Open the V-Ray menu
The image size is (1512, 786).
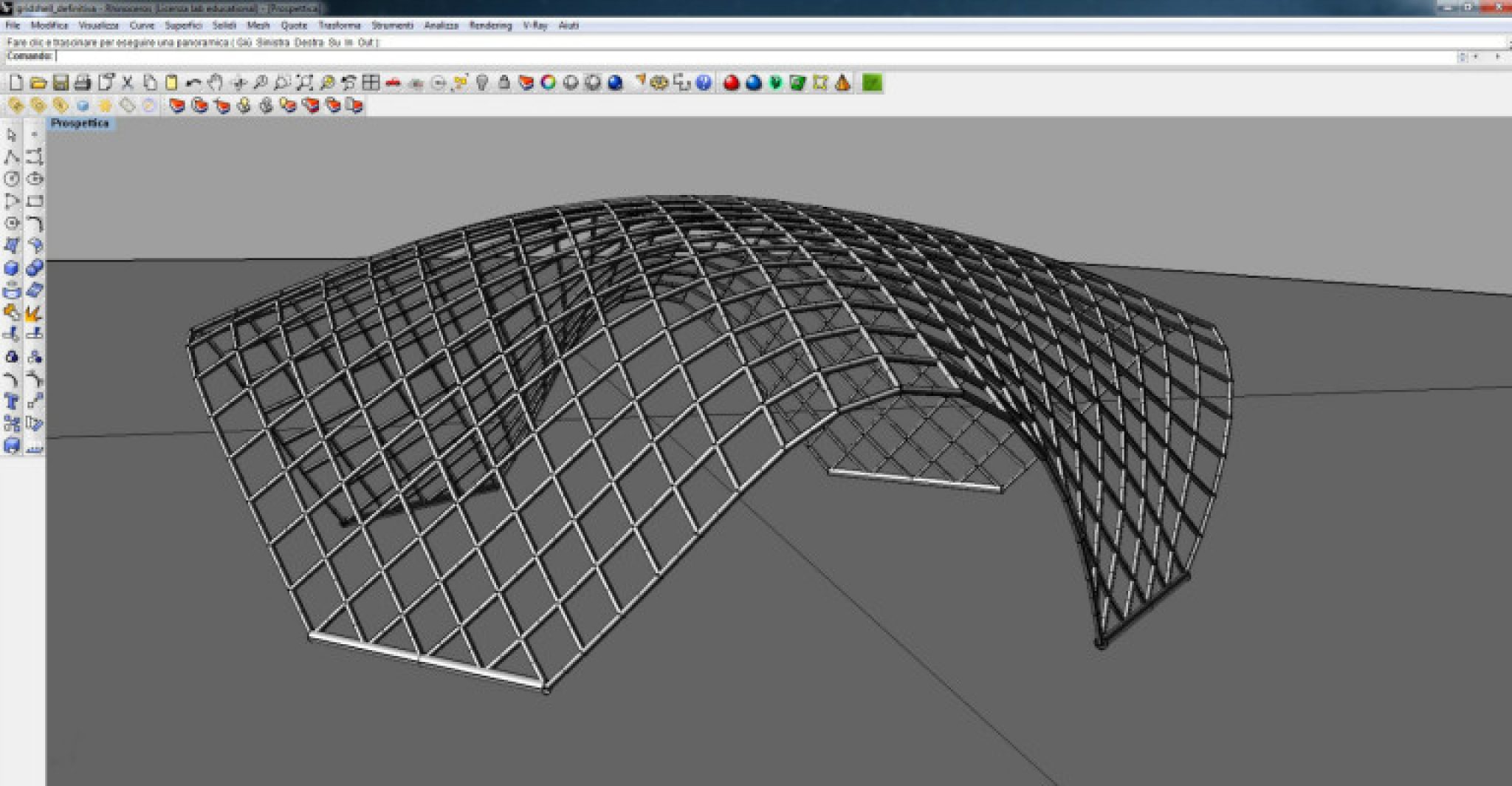(x=535, y=25)
